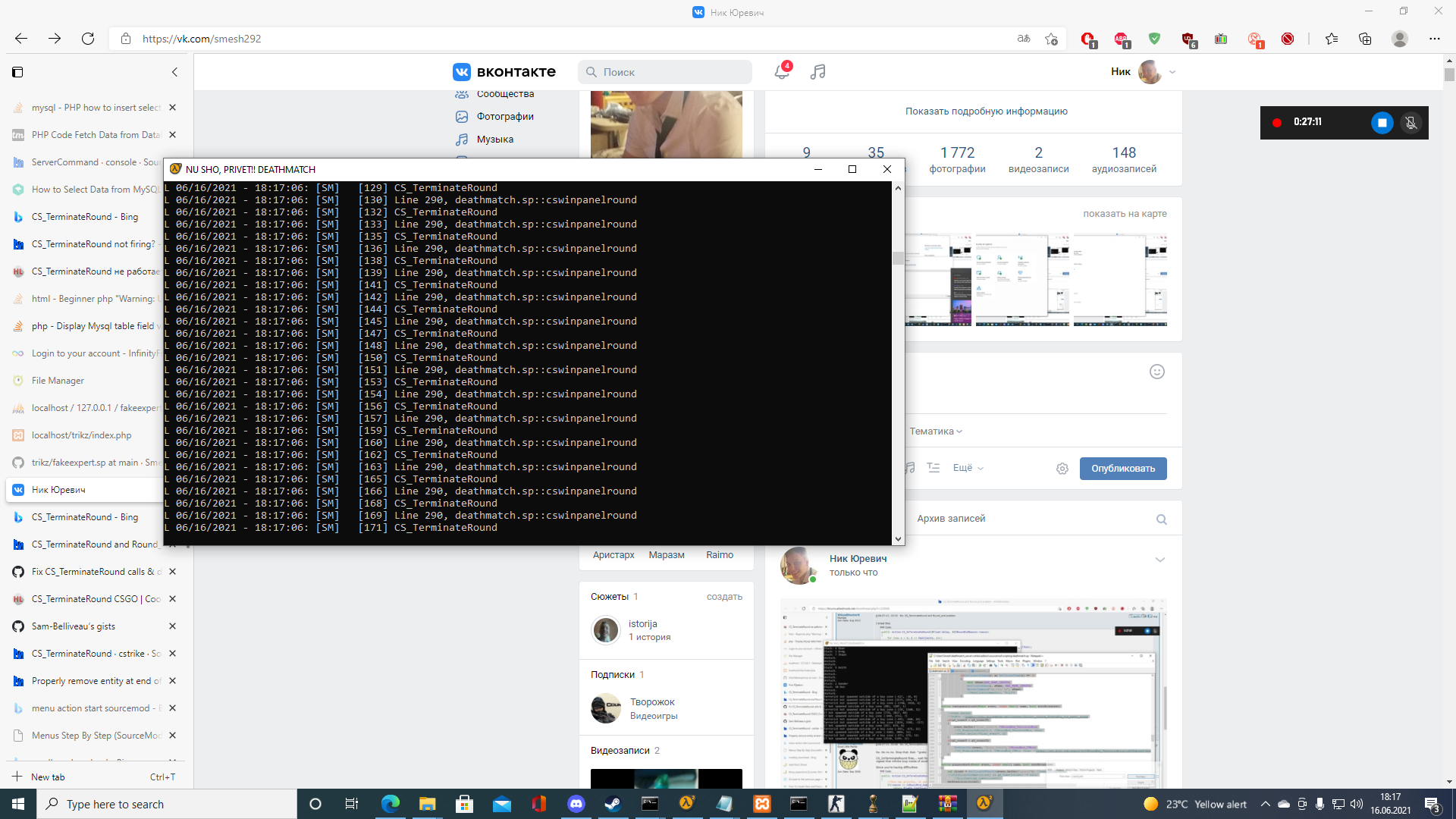Open the VK music player icon
This screenshot has width=1456, height=819.
coord(817,72)
